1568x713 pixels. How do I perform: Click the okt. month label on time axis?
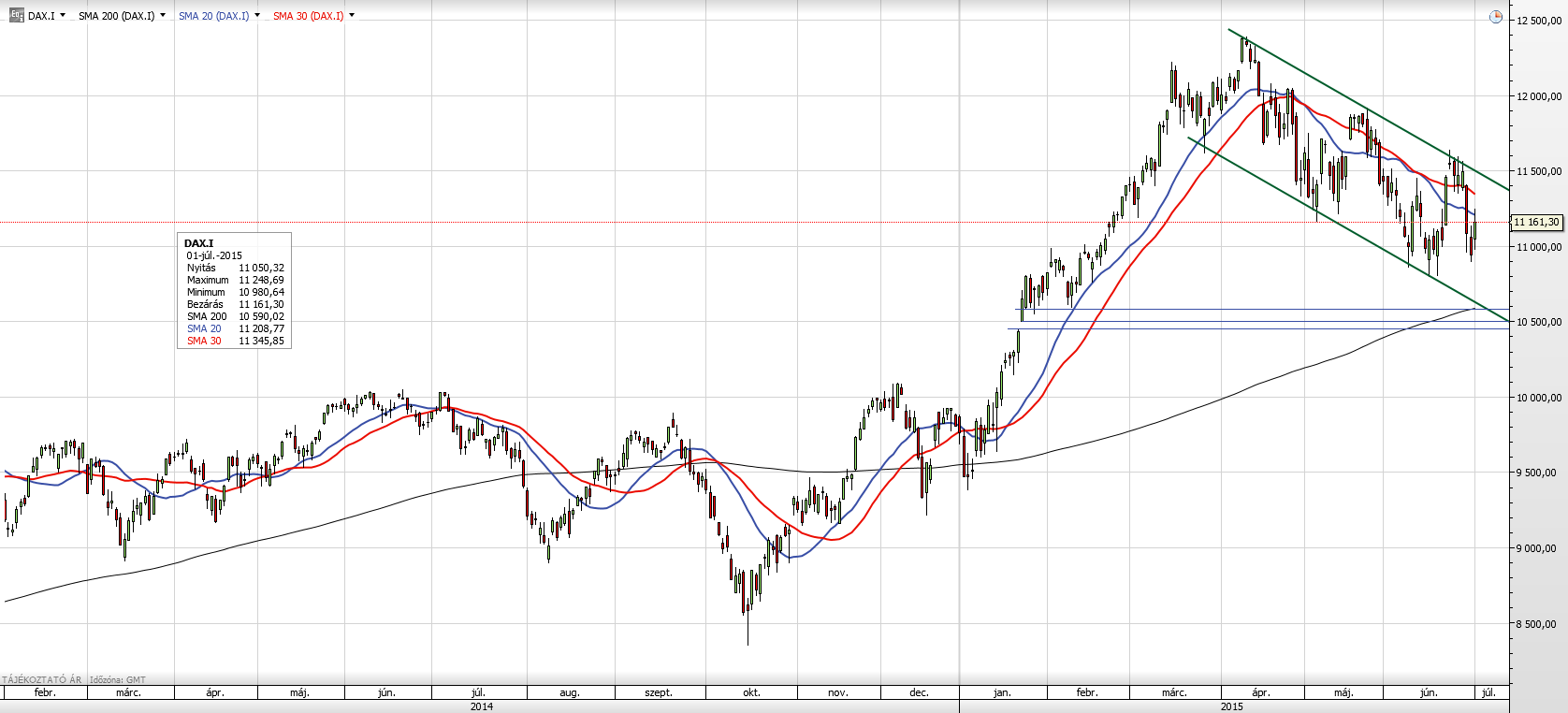click(x=751, y=693)
